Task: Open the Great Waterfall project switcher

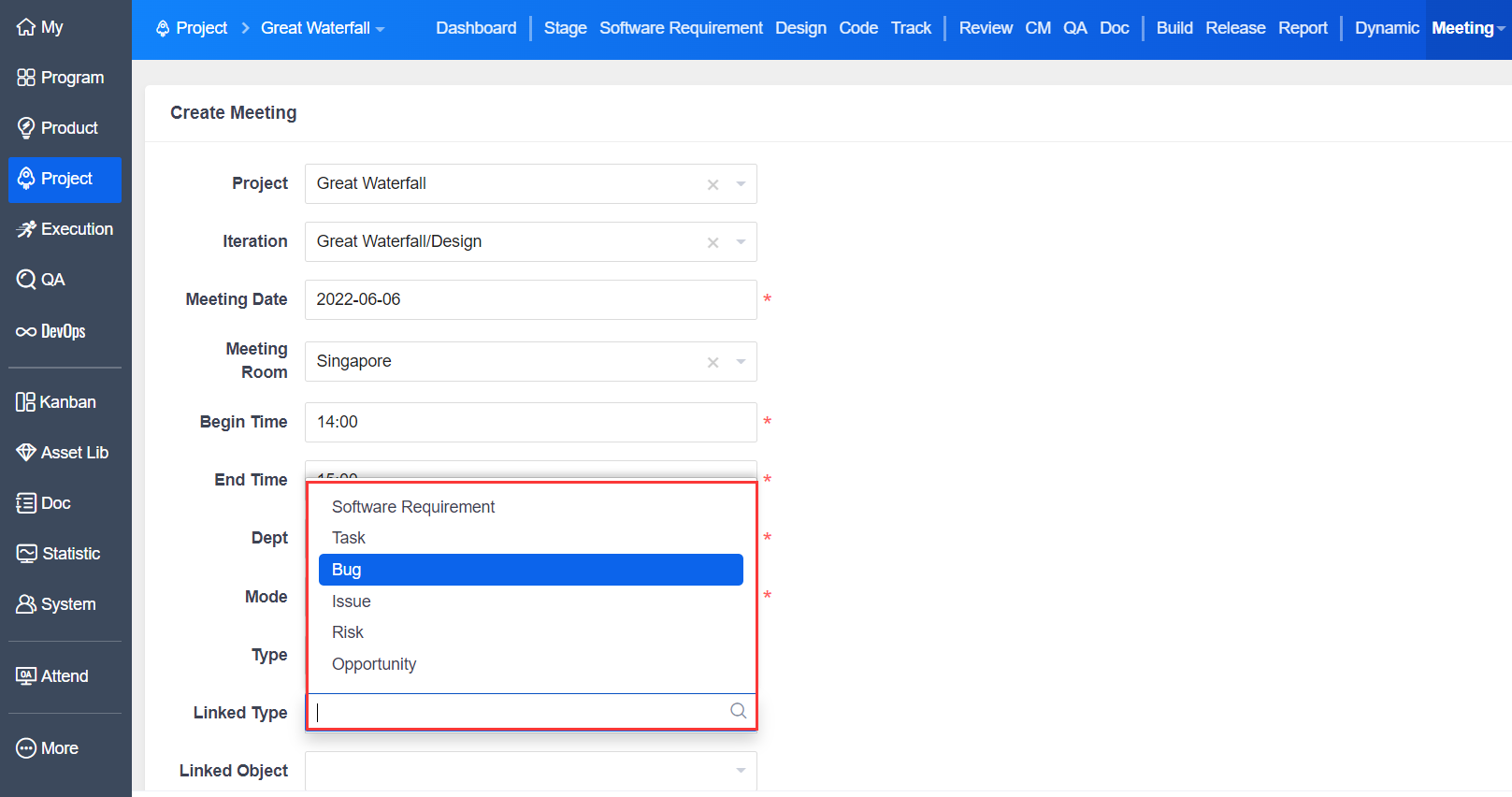Action: tap(323, 28)
